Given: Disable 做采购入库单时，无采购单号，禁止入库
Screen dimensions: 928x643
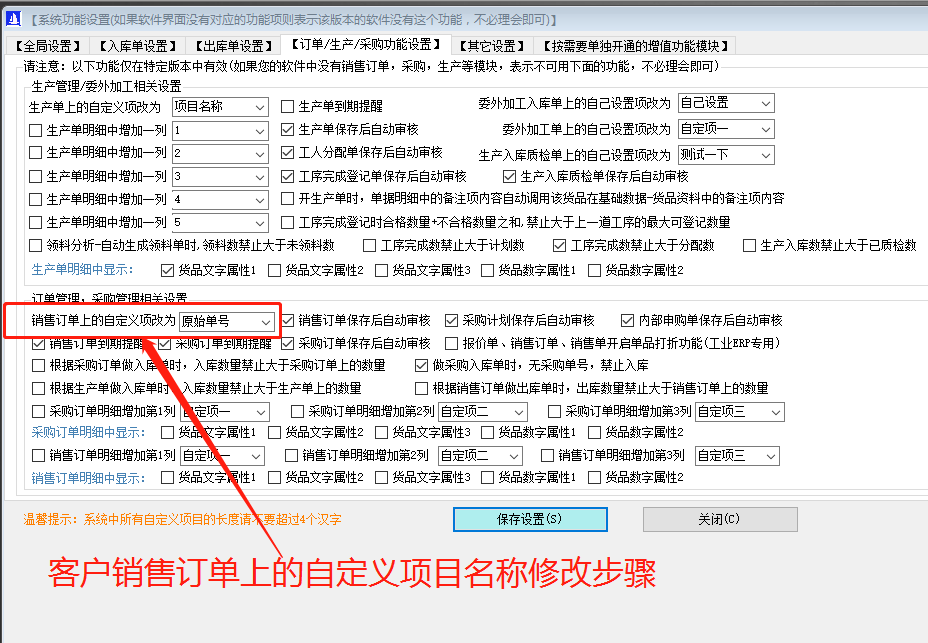Looking at the screenshot, I should click(x=421, y=364).
